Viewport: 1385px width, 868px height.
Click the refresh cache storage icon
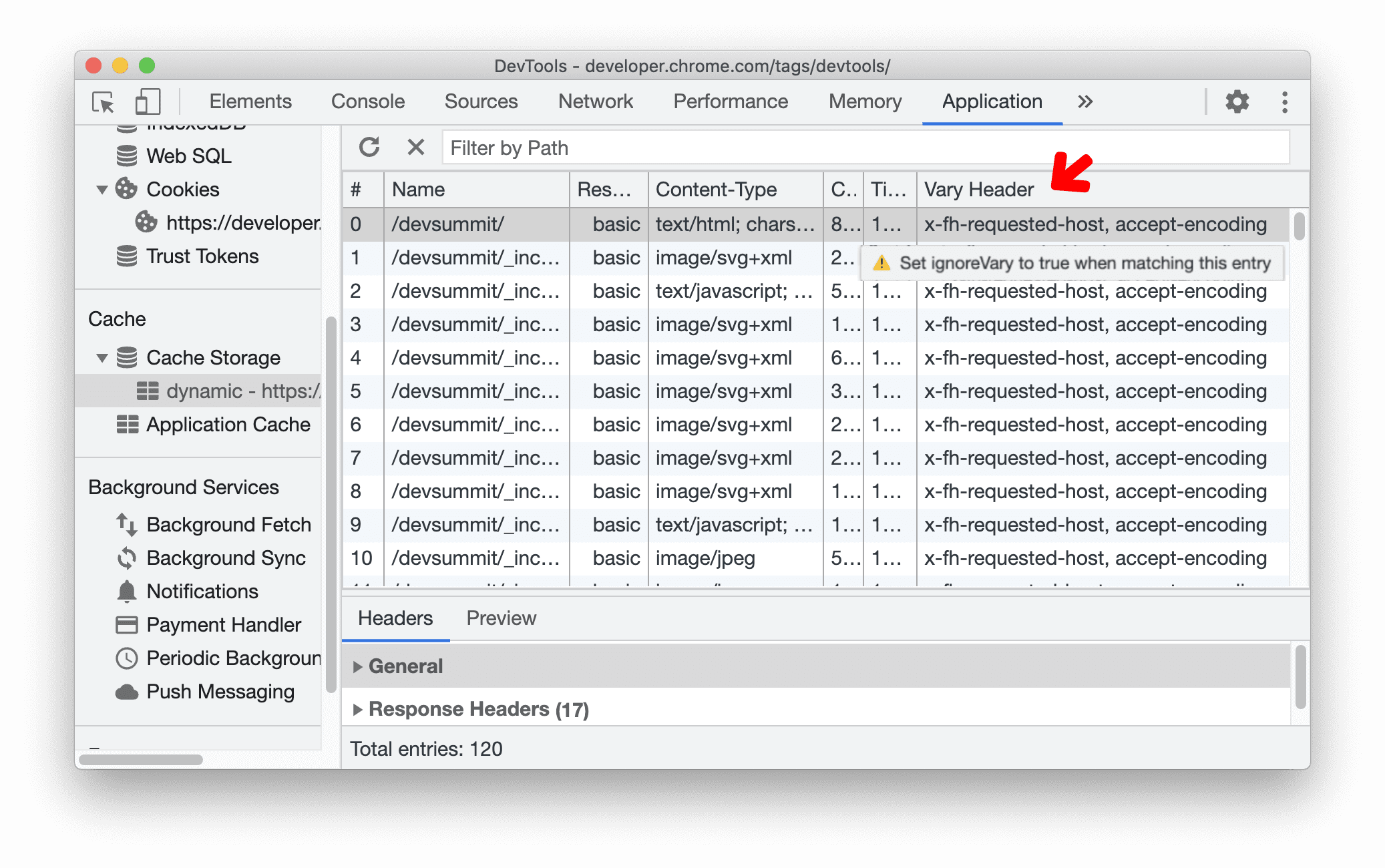[370, 148]
